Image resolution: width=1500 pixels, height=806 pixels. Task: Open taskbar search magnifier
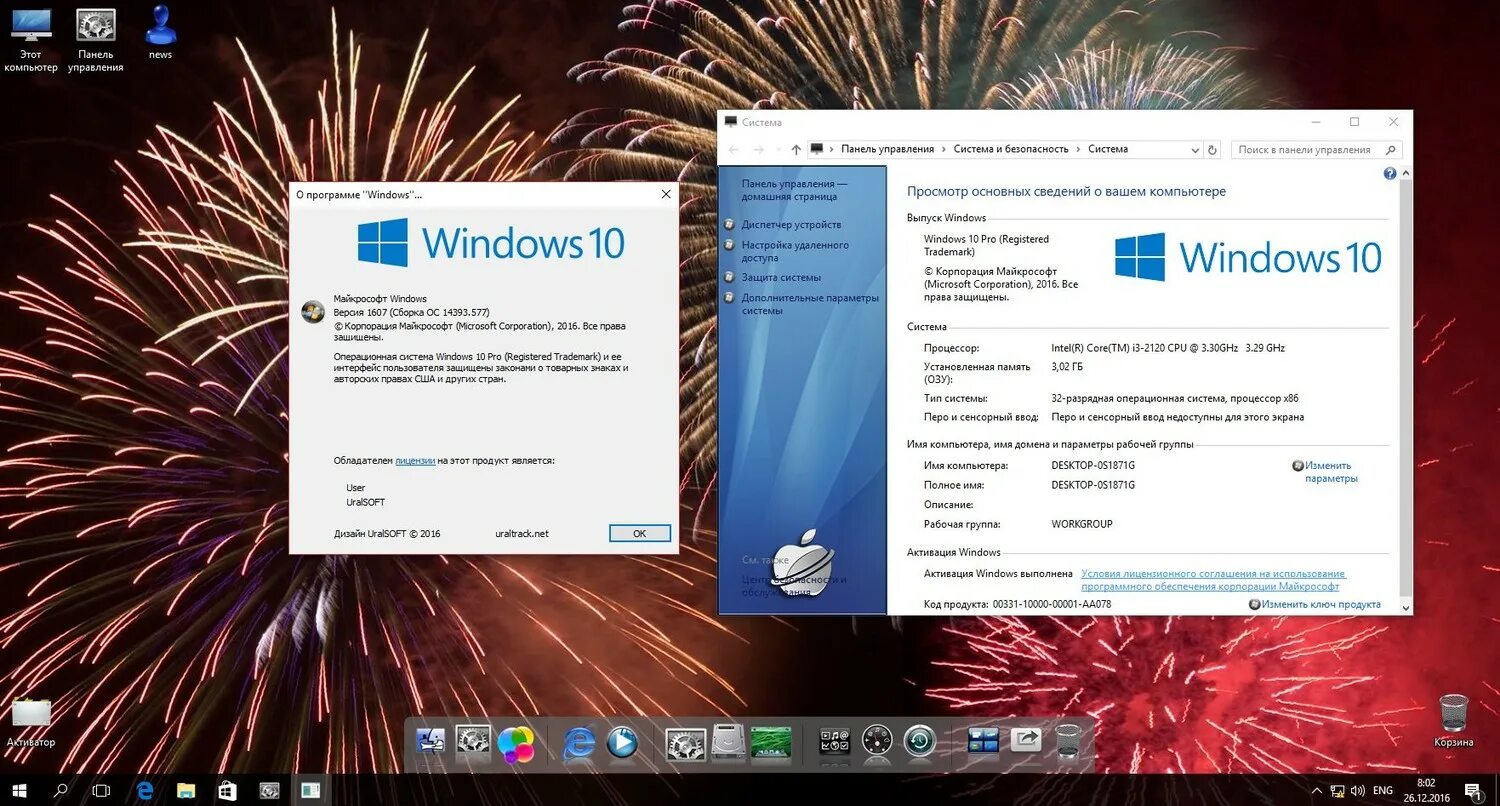pos(60,790)
